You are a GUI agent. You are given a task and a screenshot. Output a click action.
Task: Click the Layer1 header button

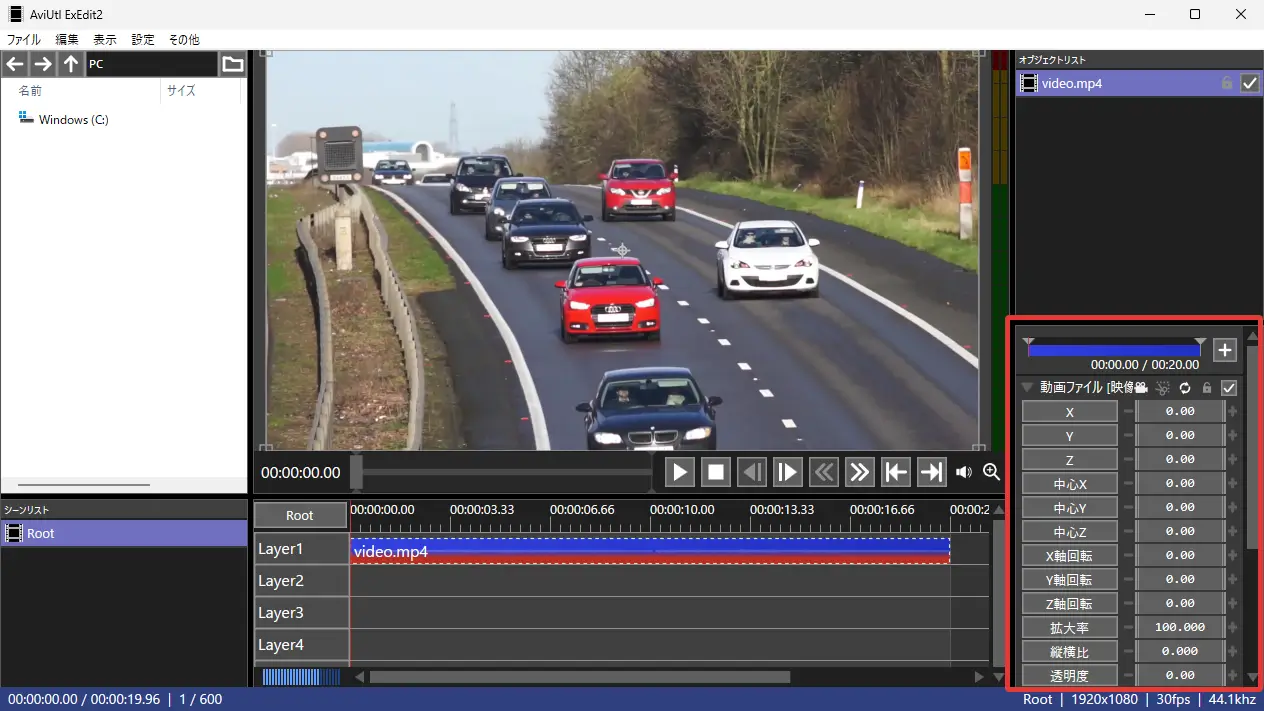[301, 549]
